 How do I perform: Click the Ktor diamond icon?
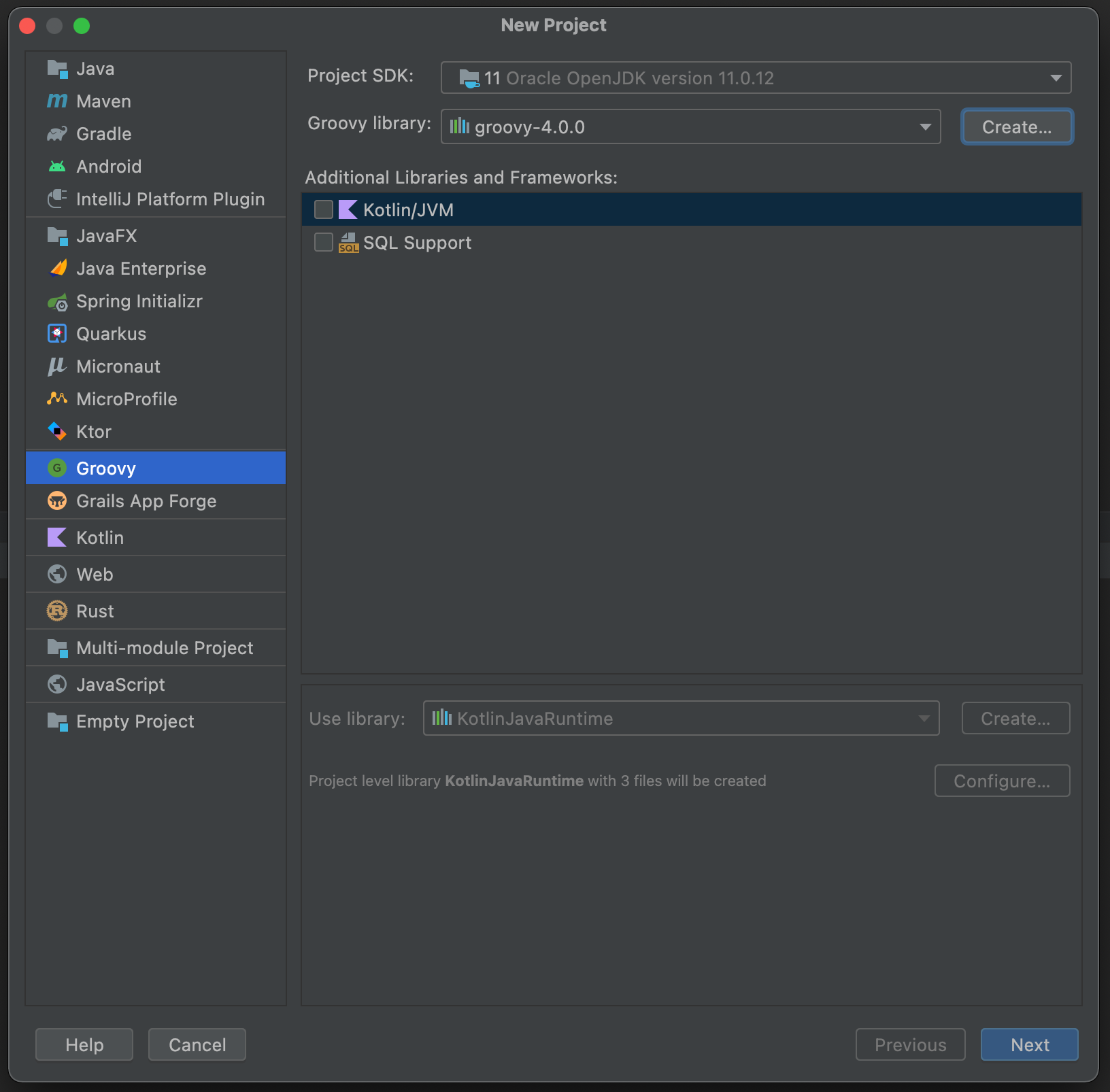[57, 432]
